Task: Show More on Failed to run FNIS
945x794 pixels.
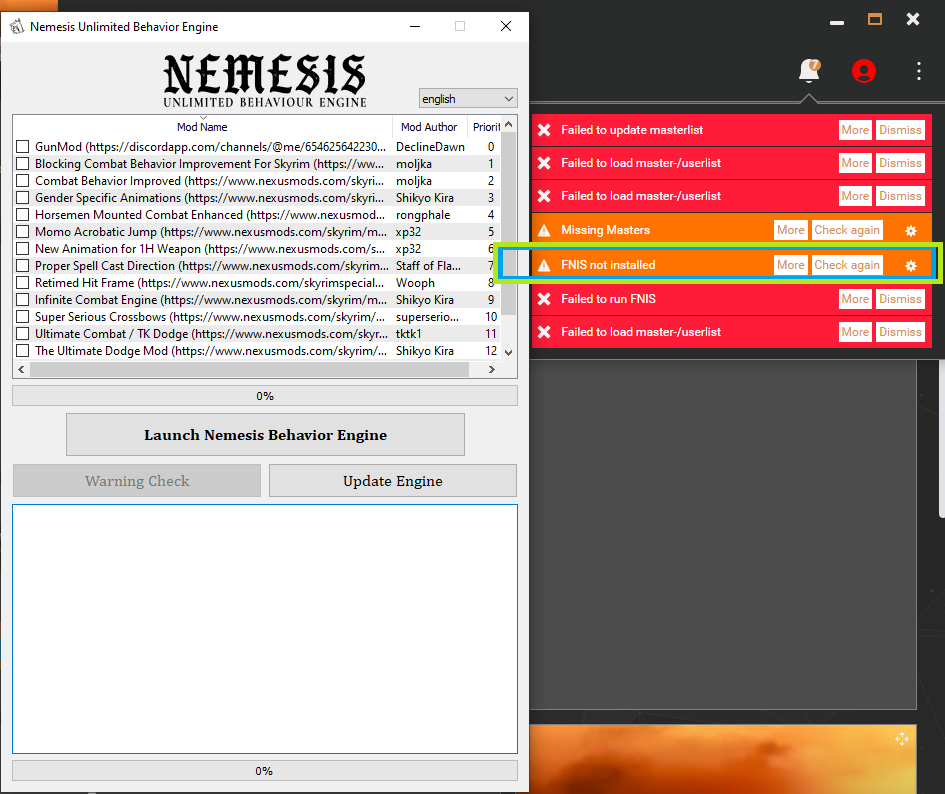Action: [x=855, y=299]
